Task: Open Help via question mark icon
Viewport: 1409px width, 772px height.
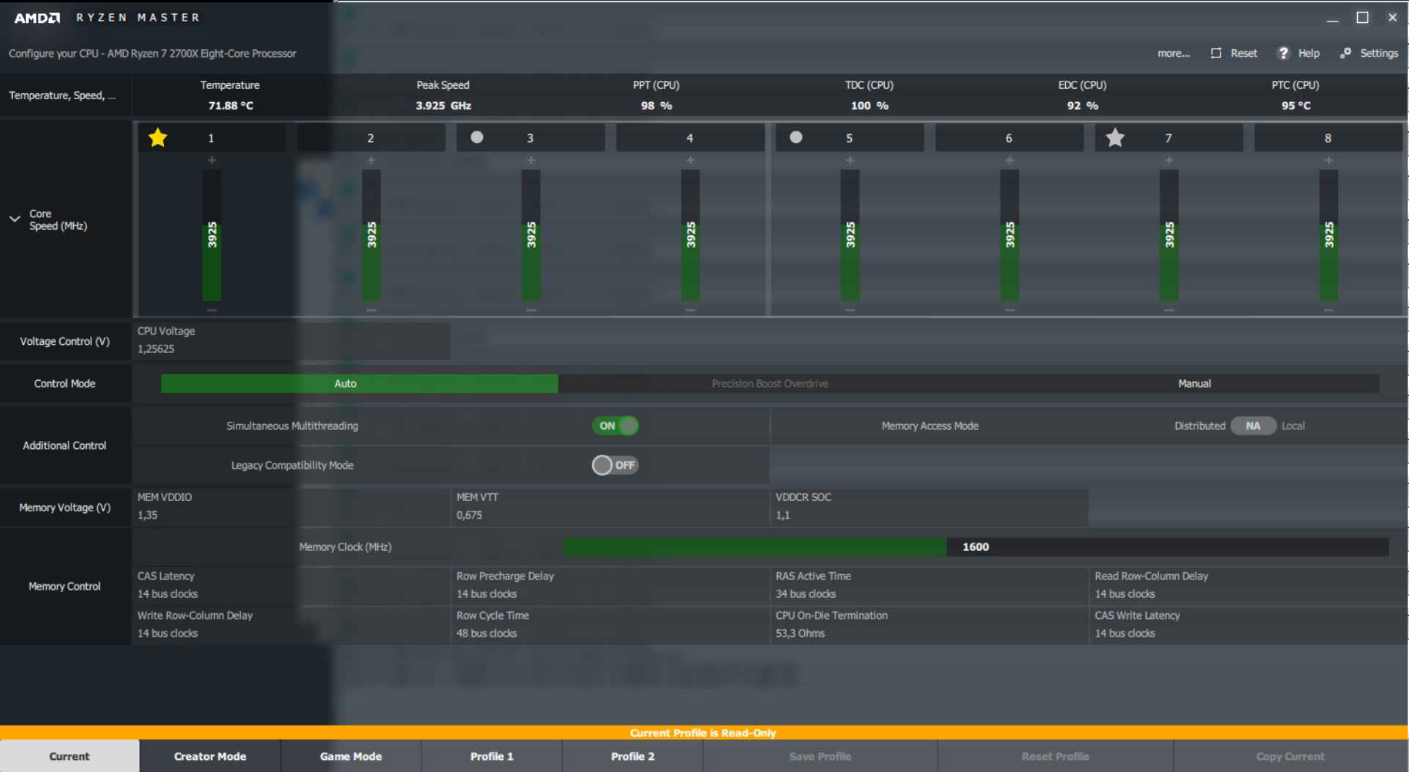Action: coord(1283,53)
